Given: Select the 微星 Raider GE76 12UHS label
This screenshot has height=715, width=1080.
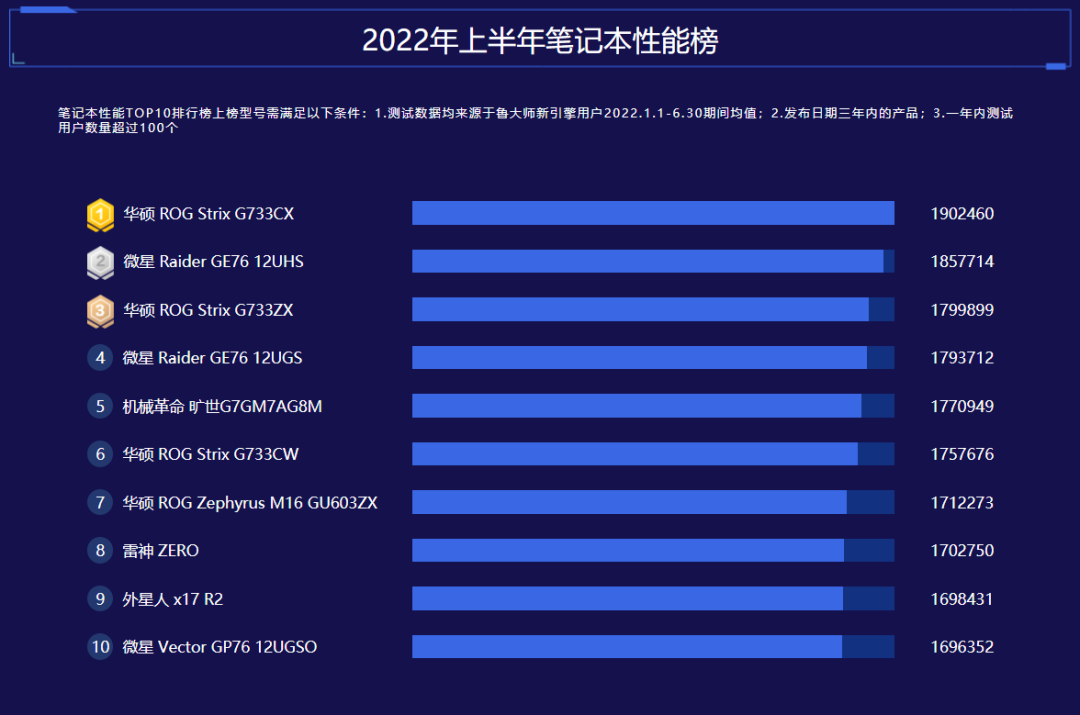Looking at the screenshot, I should [214, 262].
